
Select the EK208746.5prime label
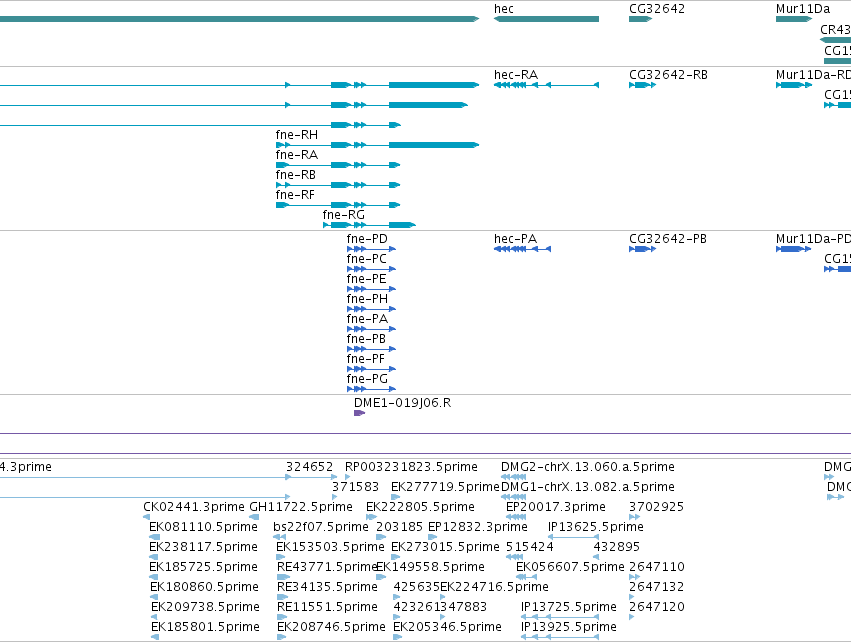point(331,627)
